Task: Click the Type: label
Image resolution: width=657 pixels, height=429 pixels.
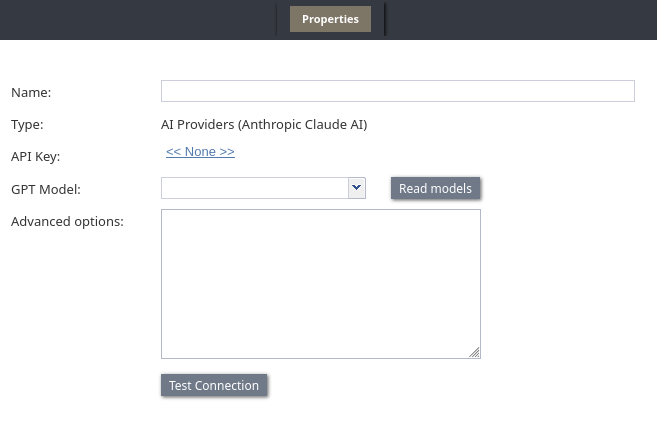Action: 27,125
